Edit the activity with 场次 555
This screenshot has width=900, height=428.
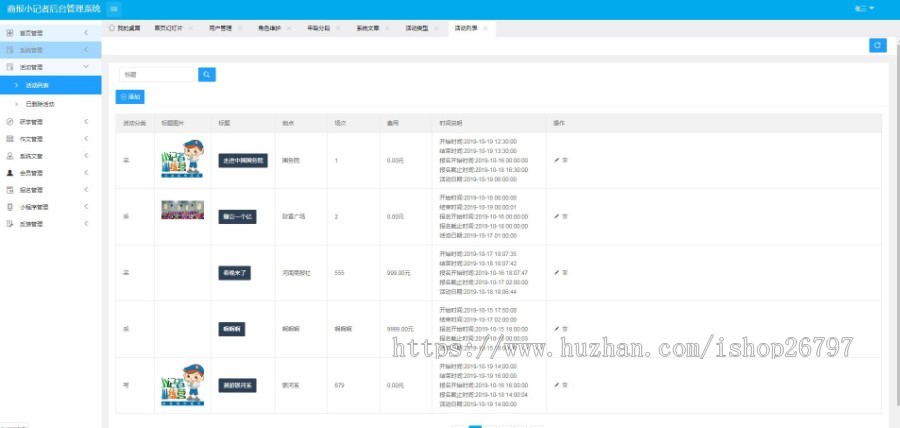556,273
